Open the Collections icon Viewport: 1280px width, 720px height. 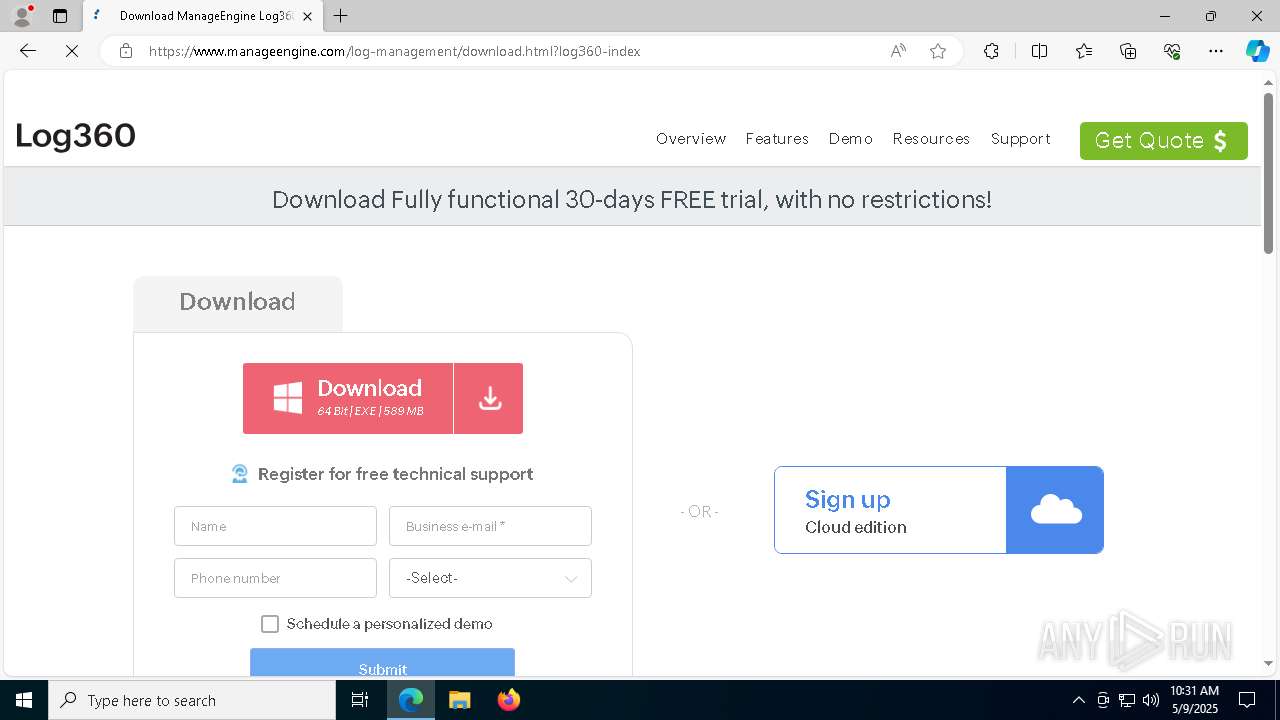1128,51
